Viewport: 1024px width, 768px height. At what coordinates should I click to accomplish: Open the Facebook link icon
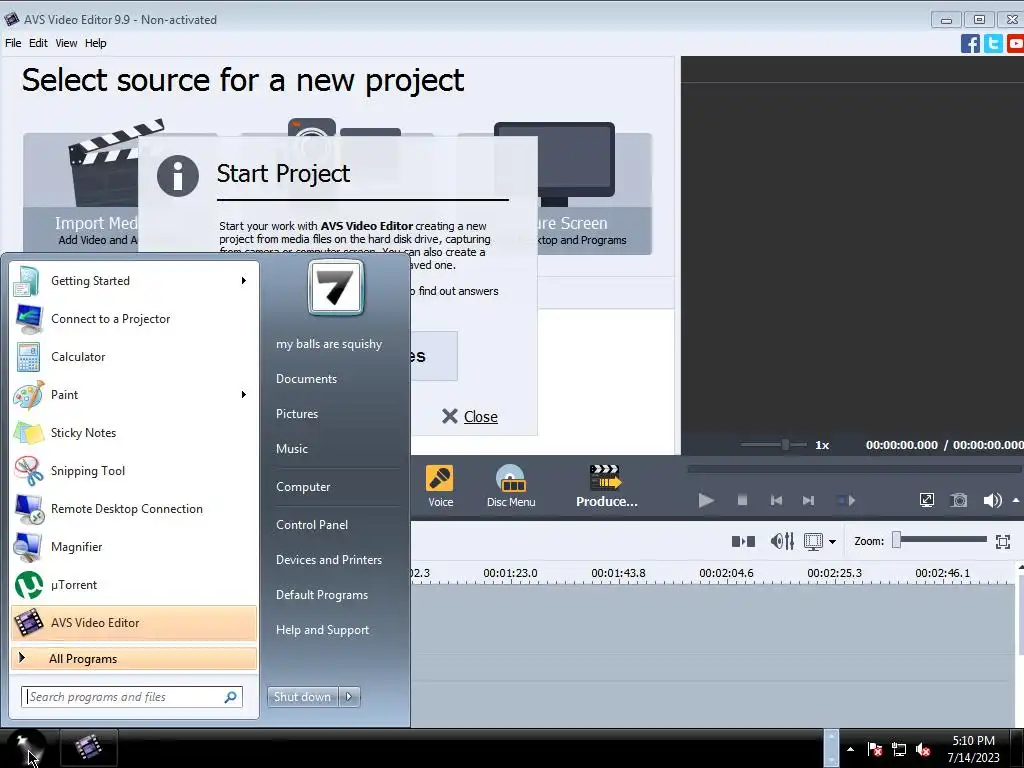tap(970, 44)
